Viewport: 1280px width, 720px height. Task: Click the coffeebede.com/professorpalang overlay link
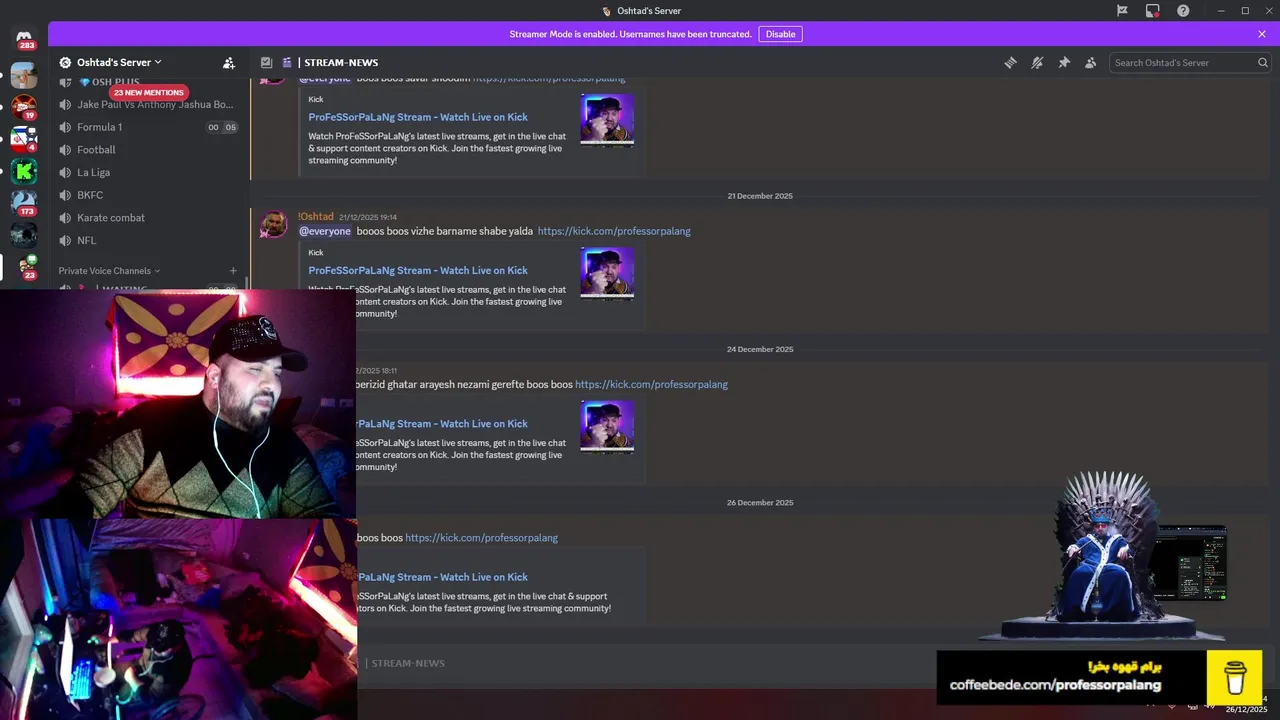pos(1055,685)
